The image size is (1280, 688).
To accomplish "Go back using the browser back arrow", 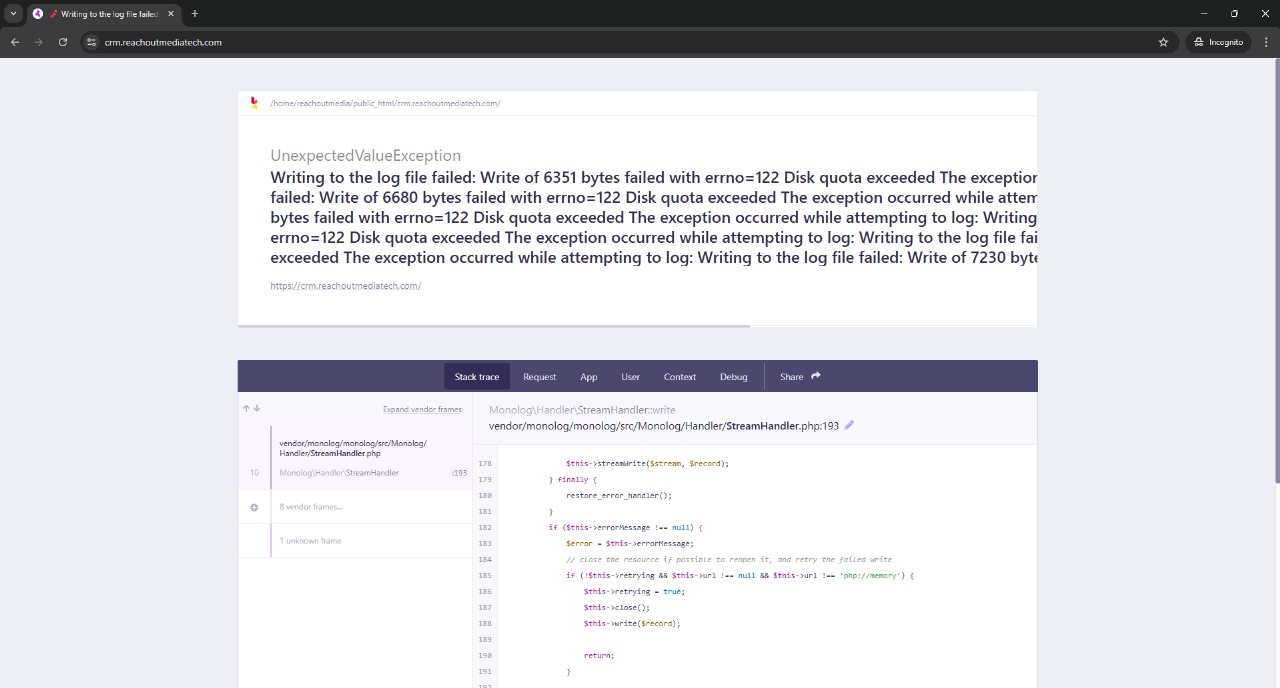I will [15, 42].
